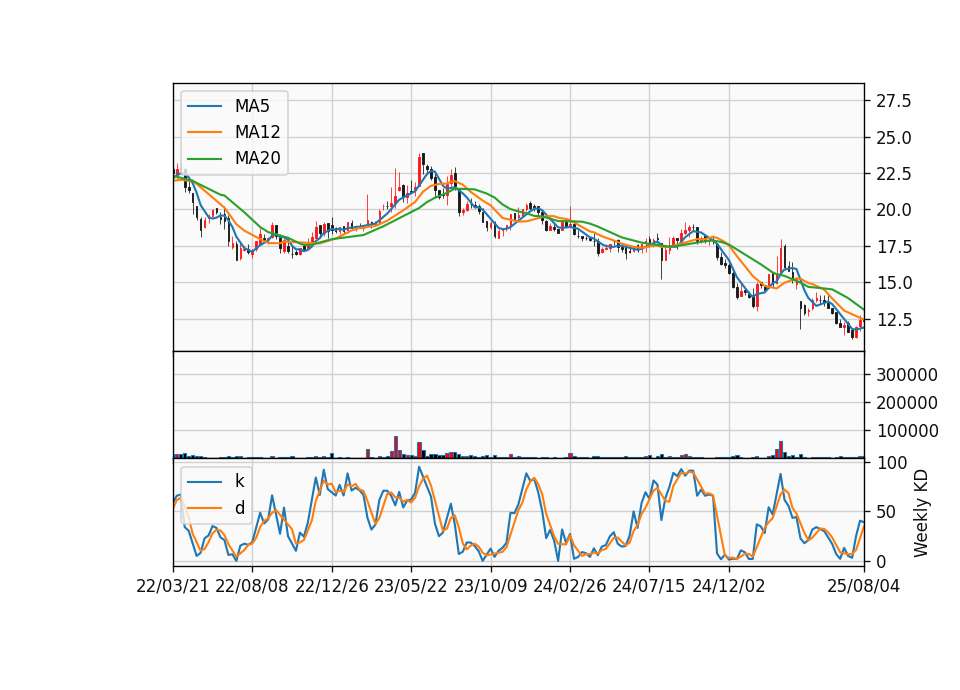Click the d legend label in KD panel
960x690 pixels.
pos(239,508)
